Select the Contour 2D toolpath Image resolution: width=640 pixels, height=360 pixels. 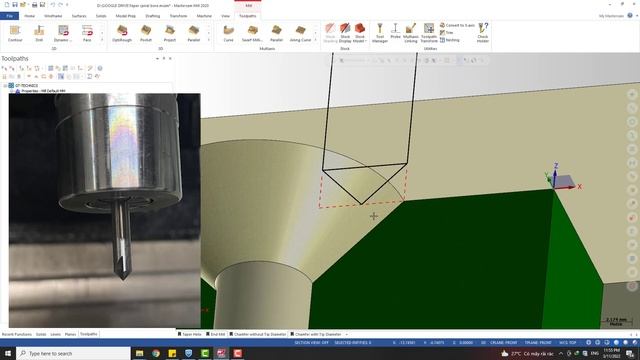(15, 33)
